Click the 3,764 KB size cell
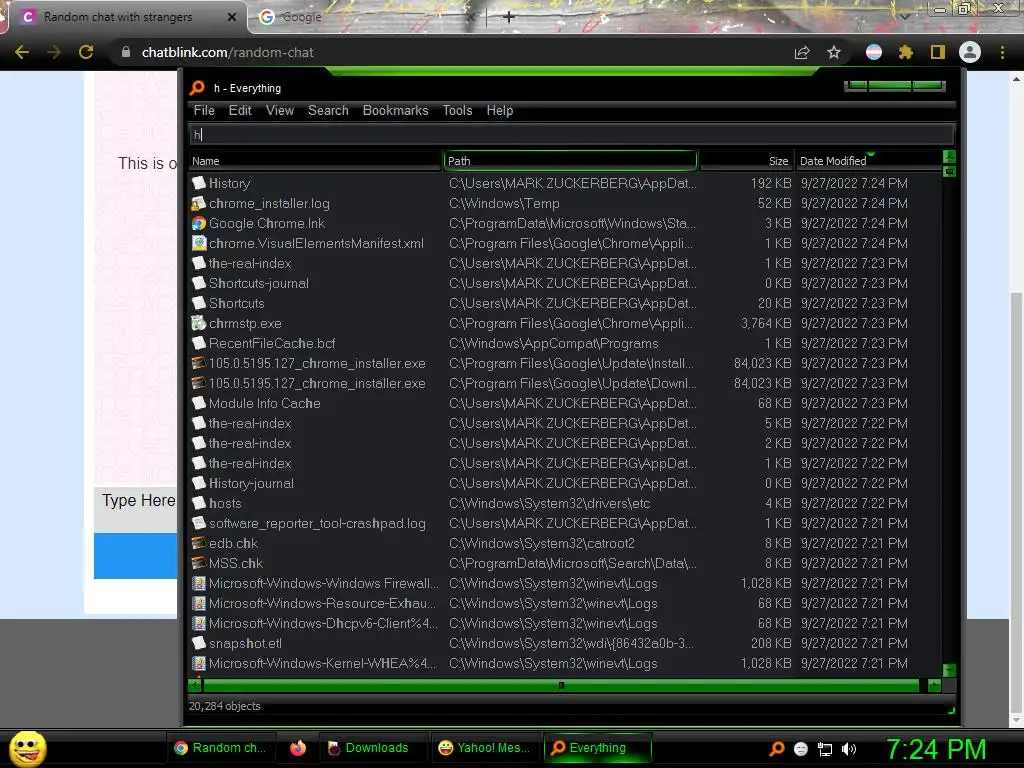1024x768 pixels. pyautogui.click(x=765, y=323)
